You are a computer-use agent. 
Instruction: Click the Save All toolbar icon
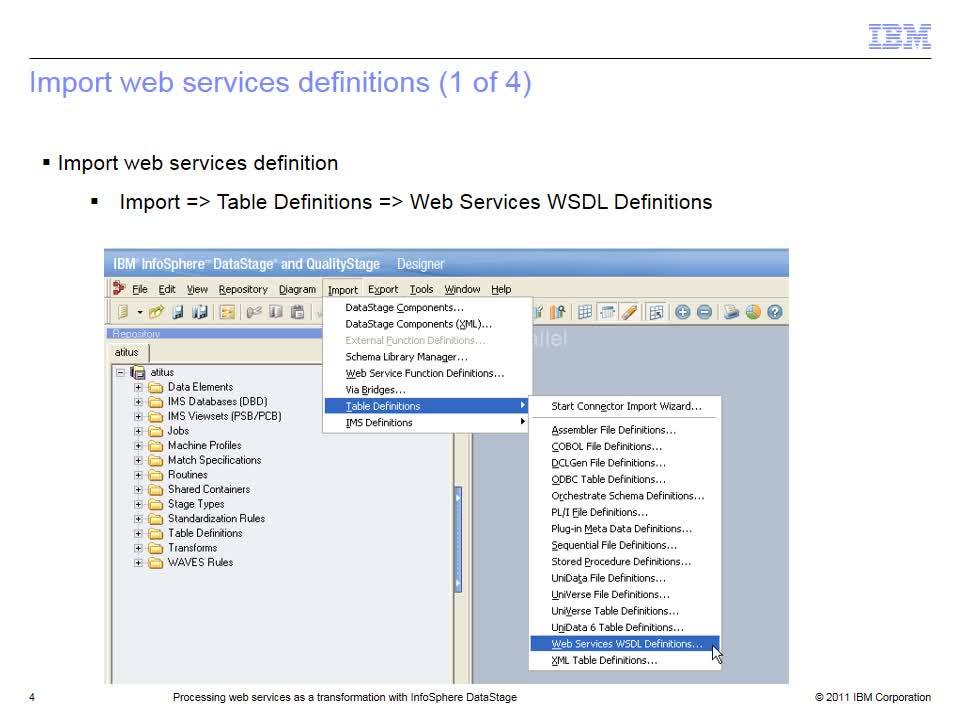(x=200, y=312)
